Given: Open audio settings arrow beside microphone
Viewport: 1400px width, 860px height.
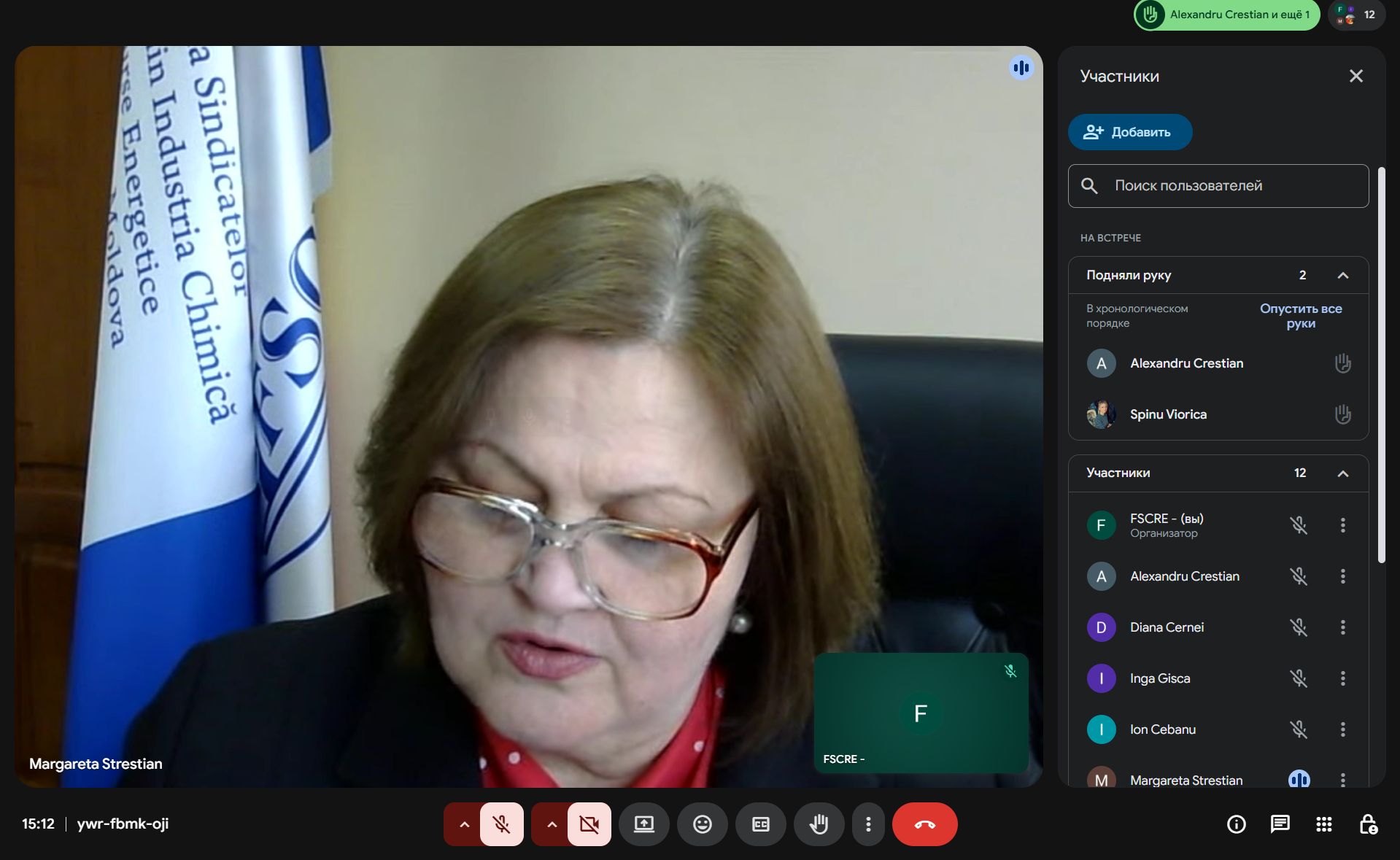Looking at the screenshot, I should click(x=464, y=824).
